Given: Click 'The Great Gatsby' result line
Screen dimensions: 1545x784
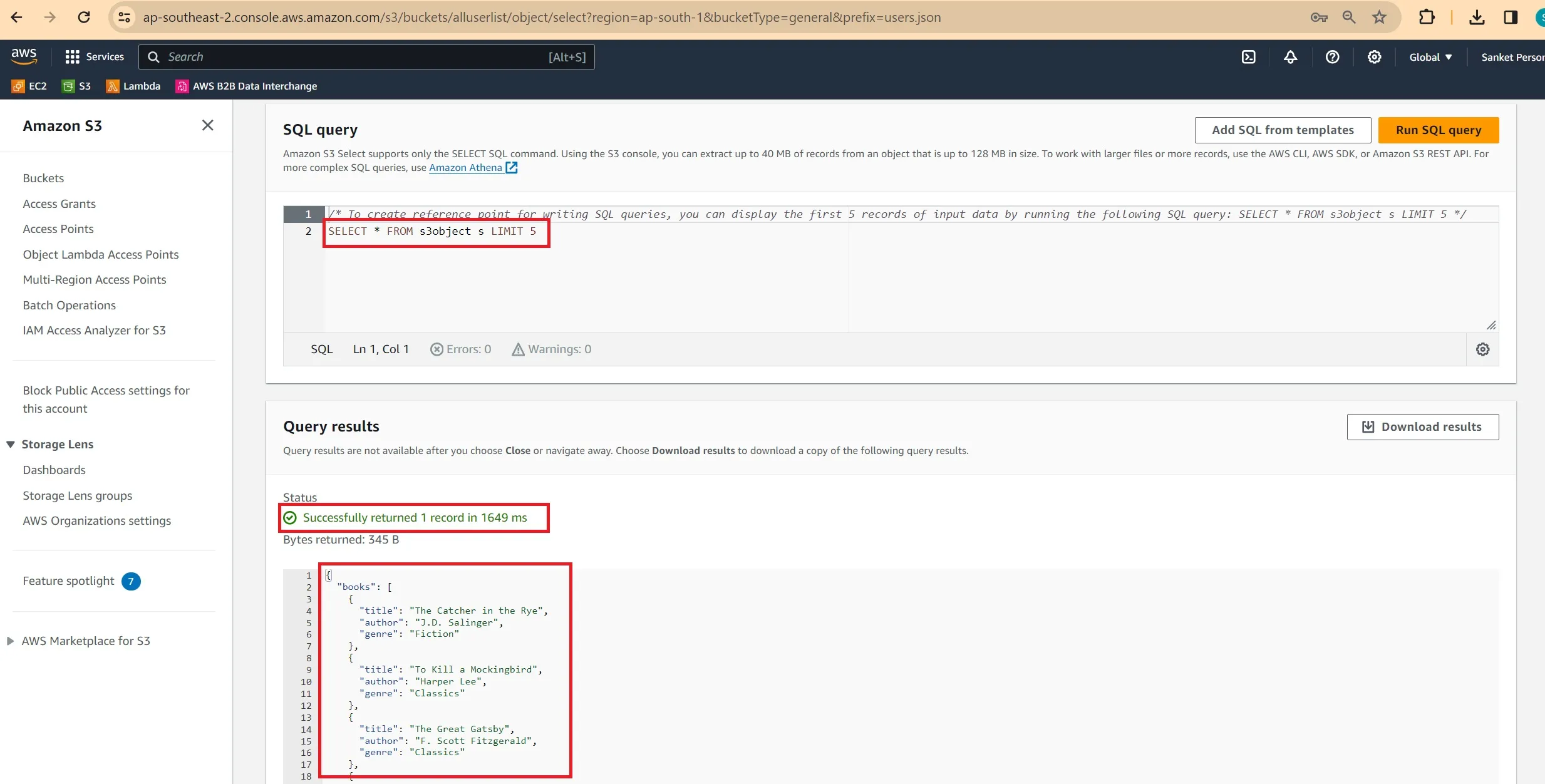Looking at the screenshot, I should (437, 729).
